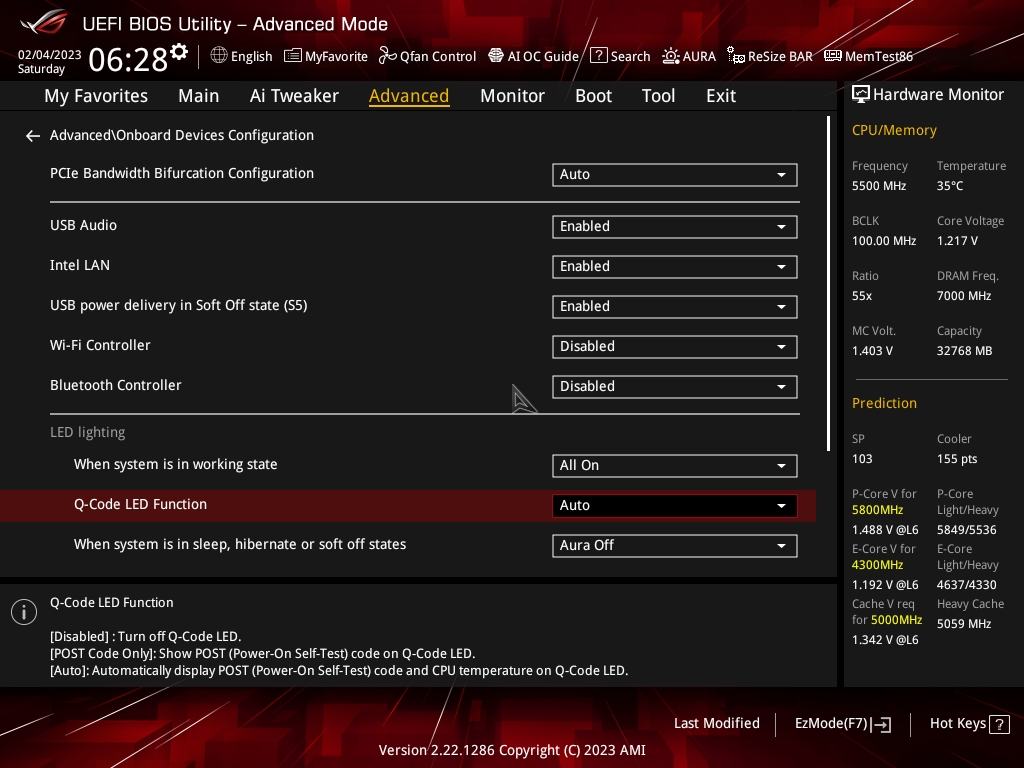Switch to Ai Tweaker tab
Image resolution: width=1024 pixels, height=768 pixels.
294,96
